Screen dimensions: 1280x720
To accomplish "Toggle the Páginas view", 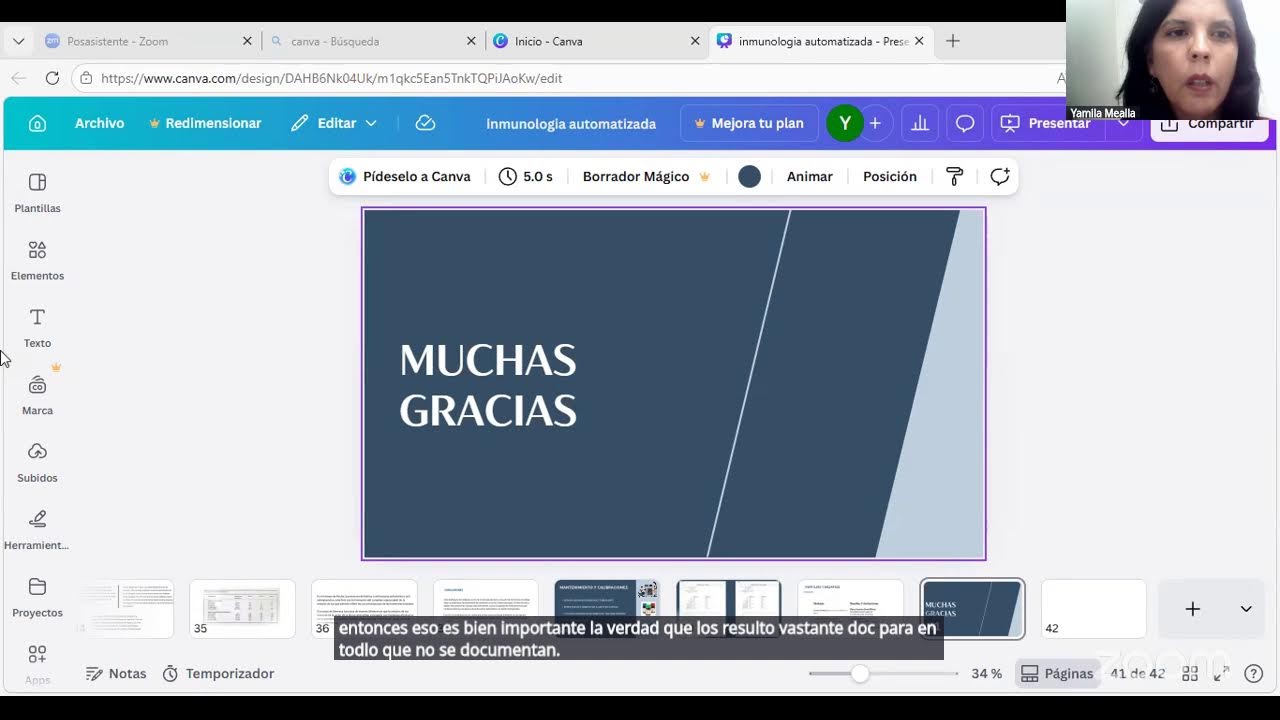I will (x=1057, y=674).
